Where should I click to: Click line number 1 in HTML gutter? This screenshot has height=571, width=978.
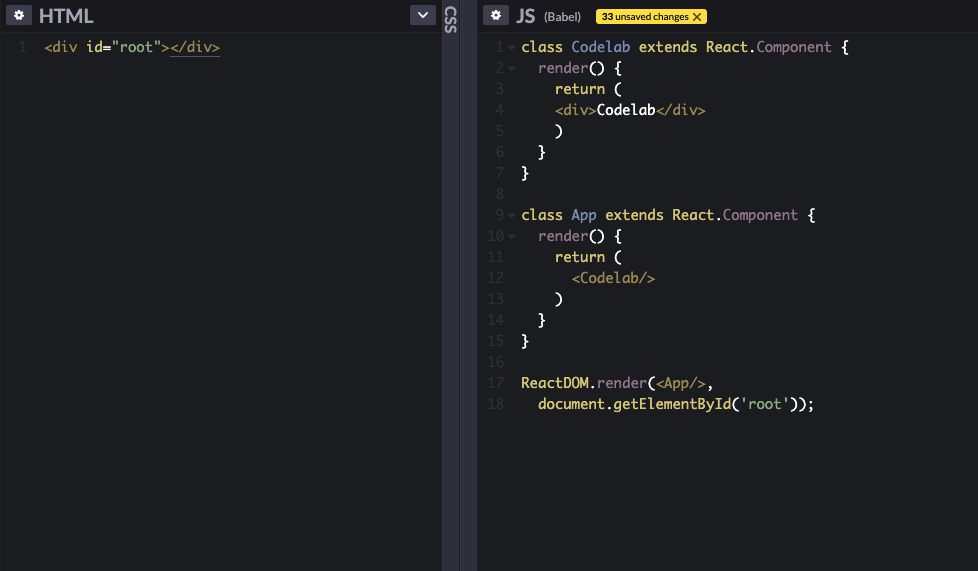point(22,47)
